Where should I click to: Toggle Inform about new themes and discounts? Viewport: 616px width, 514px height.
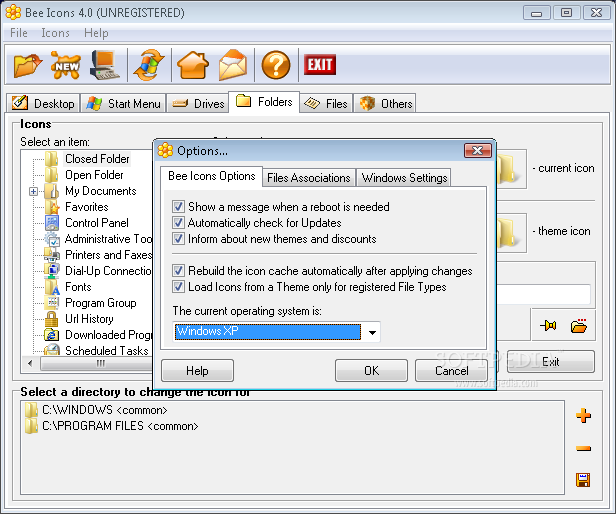pyautogui.click(x=178, y=239)
